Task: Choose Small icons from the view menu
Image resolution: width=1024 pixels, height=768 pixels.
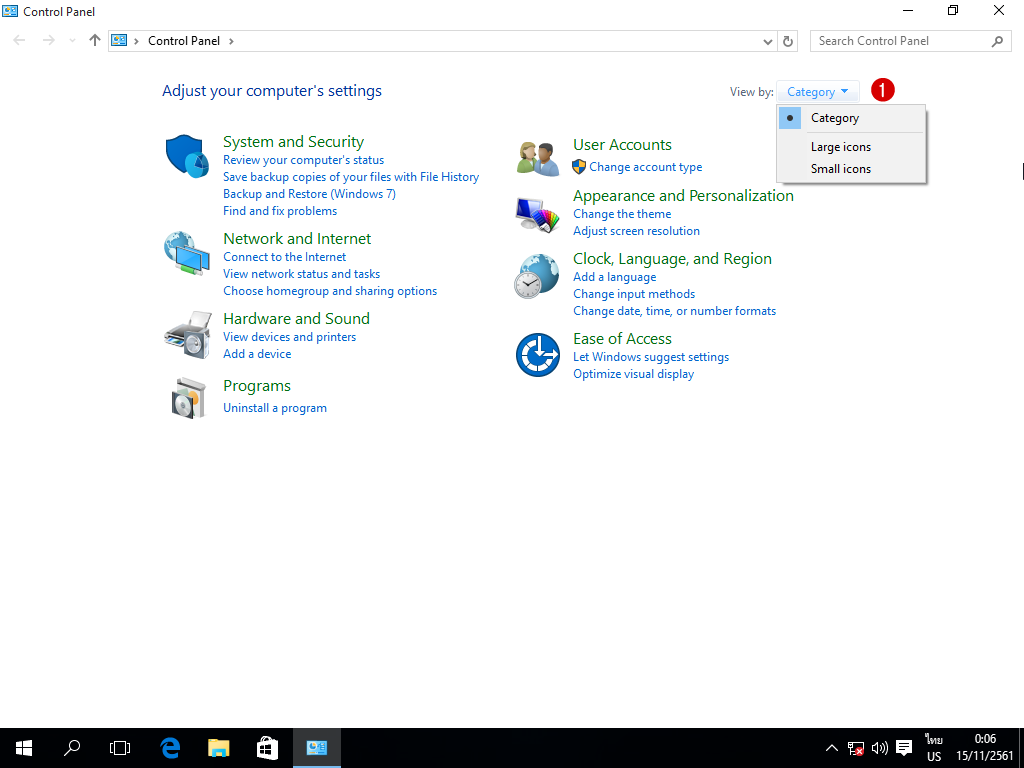Action: [841, 169]
